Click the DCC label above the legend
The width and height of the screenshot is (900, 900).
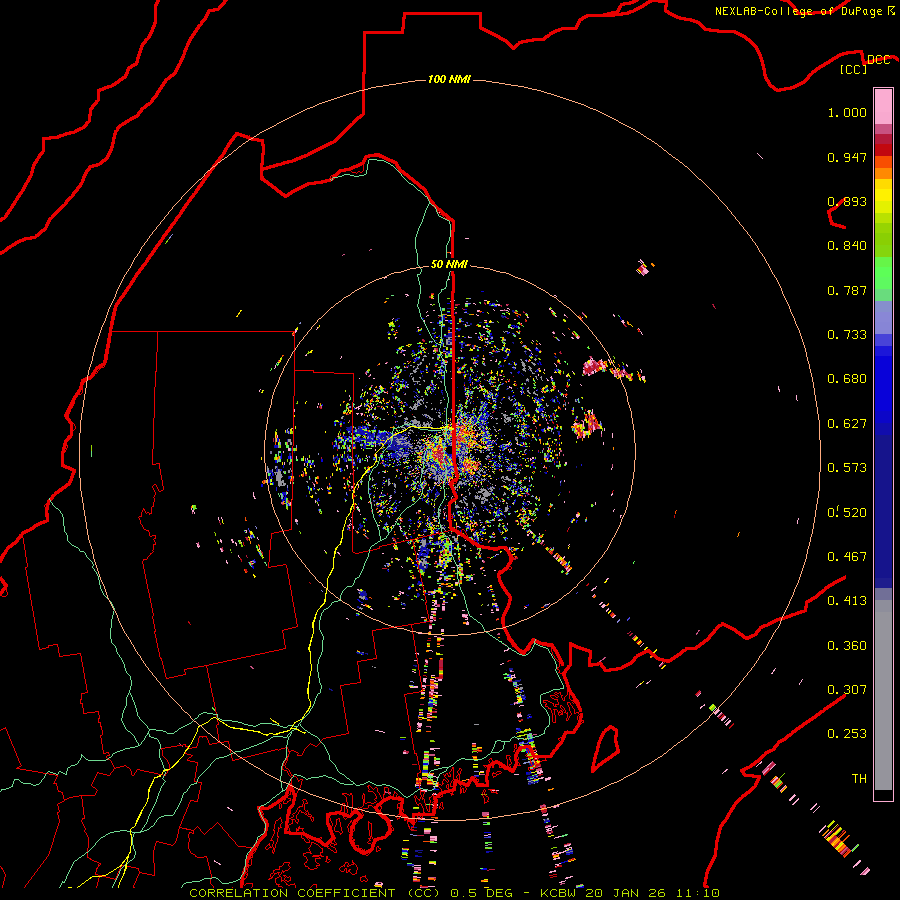(x=878, y=60)
